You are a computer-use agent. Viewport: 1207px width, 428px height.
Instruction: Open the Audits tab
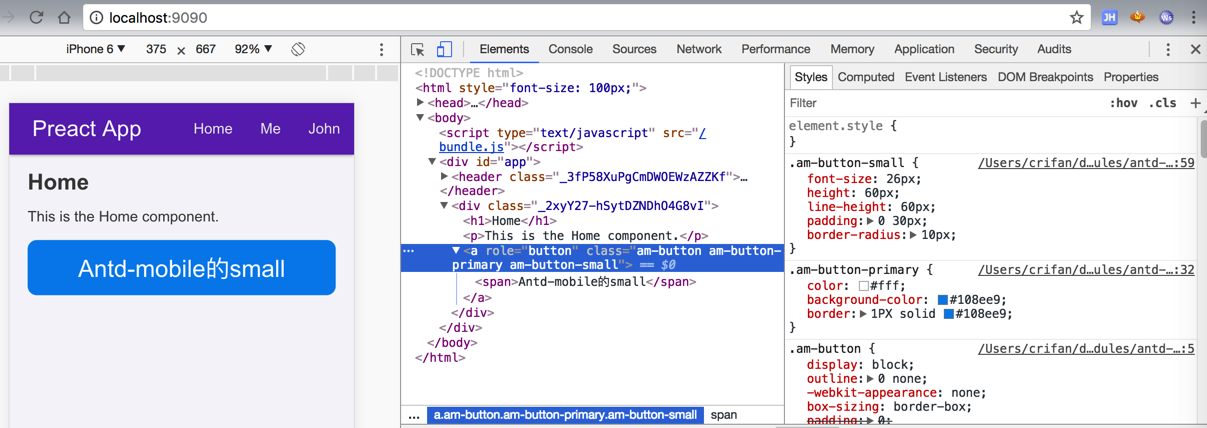point(1054,49)
